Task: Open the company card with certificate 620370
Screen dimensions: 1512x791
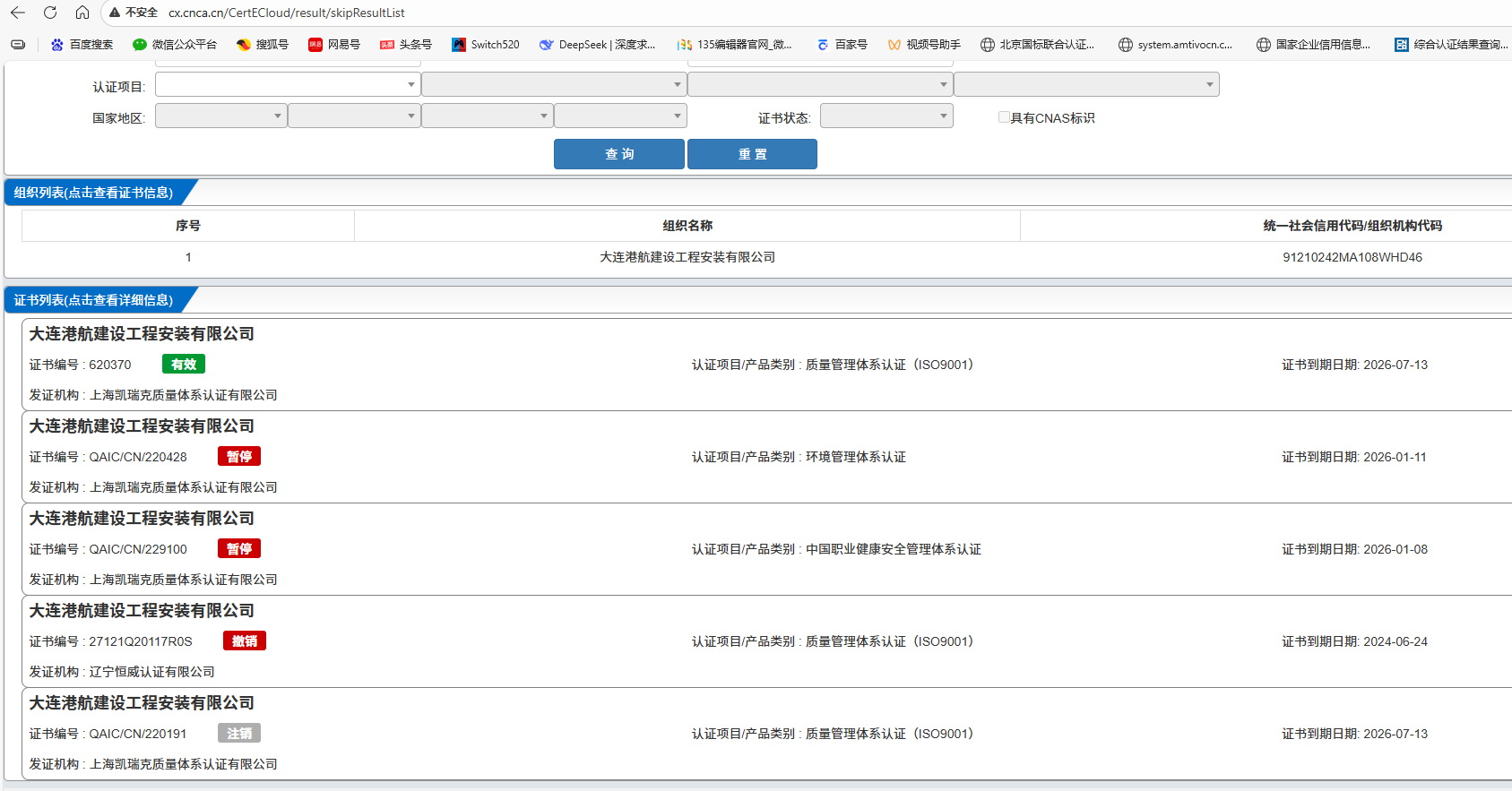Action: [x=766, y=365]
